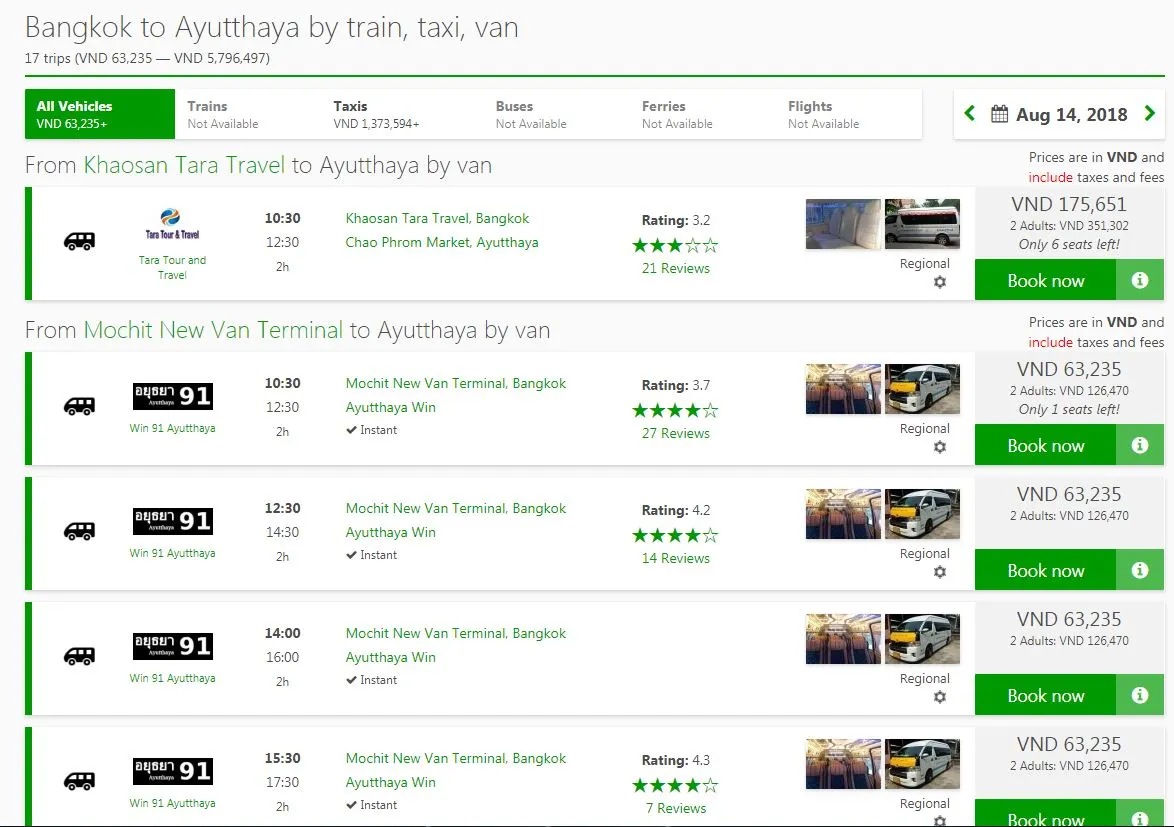Click van icon of Khaosan Tara Travel trip
Image resolution: width=1174 pixels, height=827 pixels.
[79, 241]
